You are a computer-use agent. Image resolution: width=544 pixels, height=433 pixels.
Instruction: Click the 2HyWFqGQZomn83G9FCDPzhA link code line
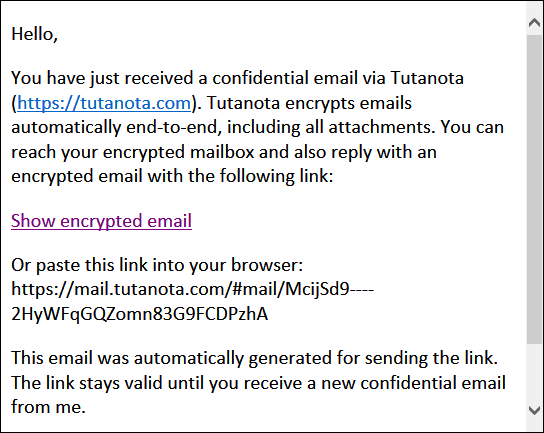tap(139, 314)
